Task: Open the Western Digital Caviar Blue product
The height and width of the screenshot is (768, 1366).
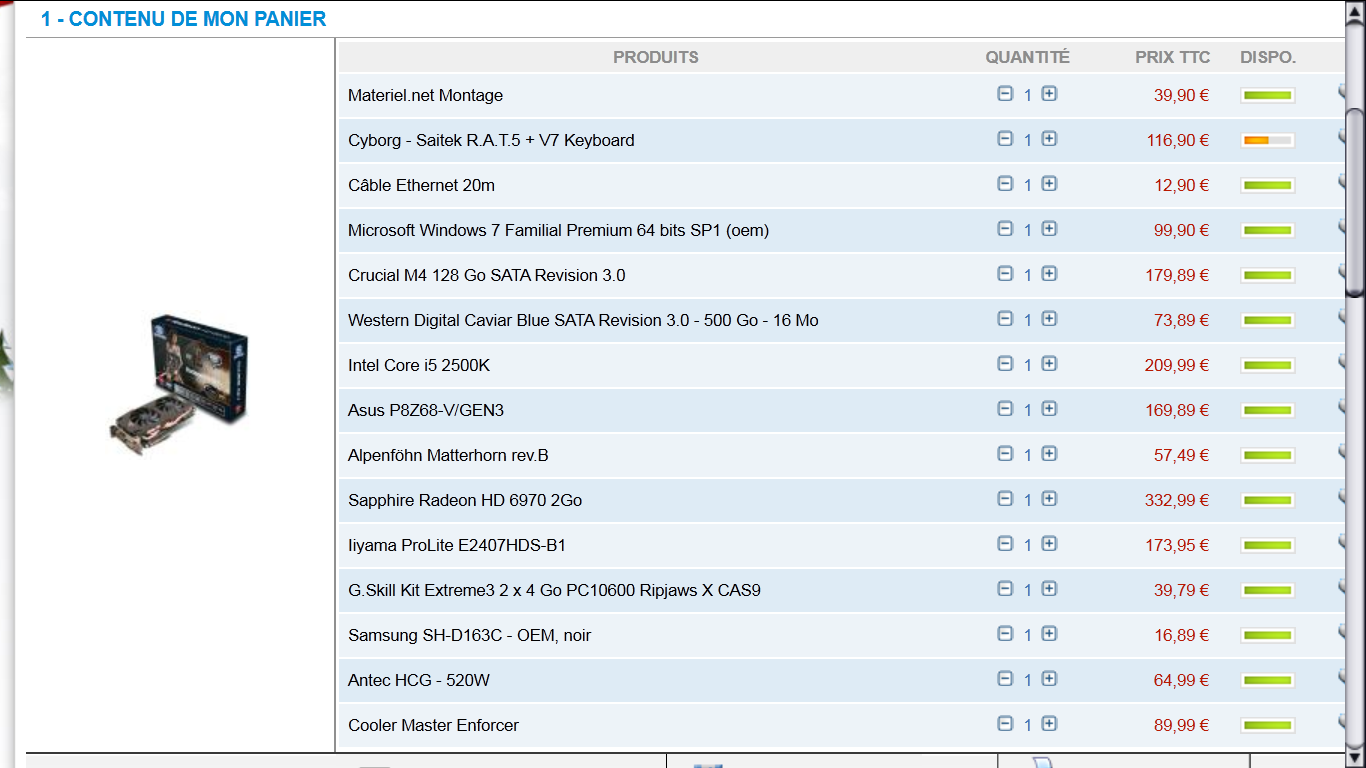Action: pyautogui.click(x=582, y=321)
